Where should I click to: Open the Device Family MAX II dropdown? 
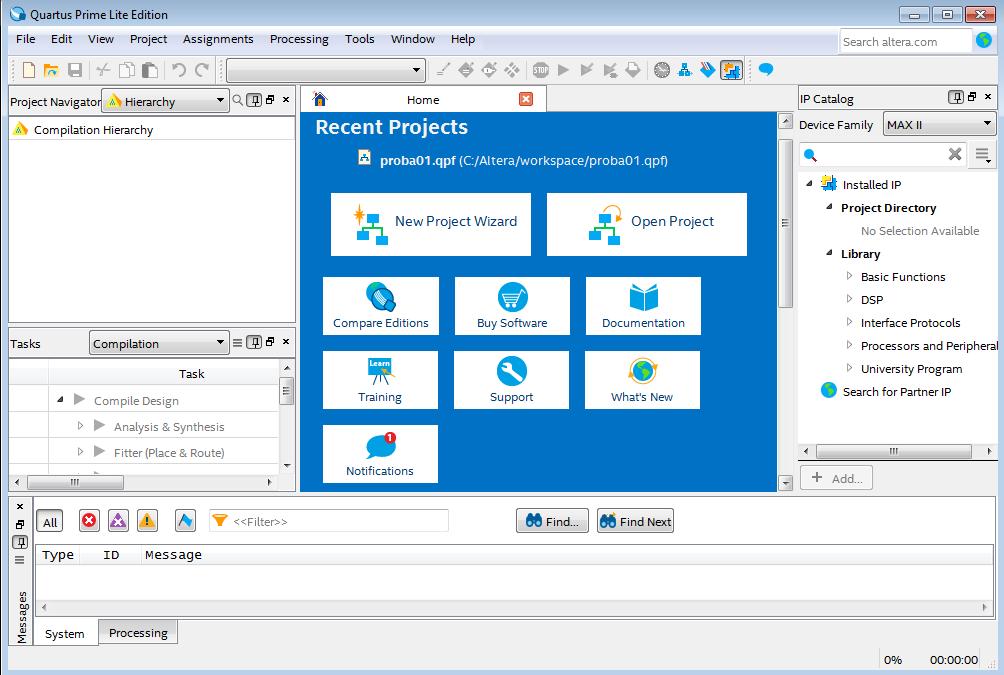pyautogui.click(x=939, y=124)
